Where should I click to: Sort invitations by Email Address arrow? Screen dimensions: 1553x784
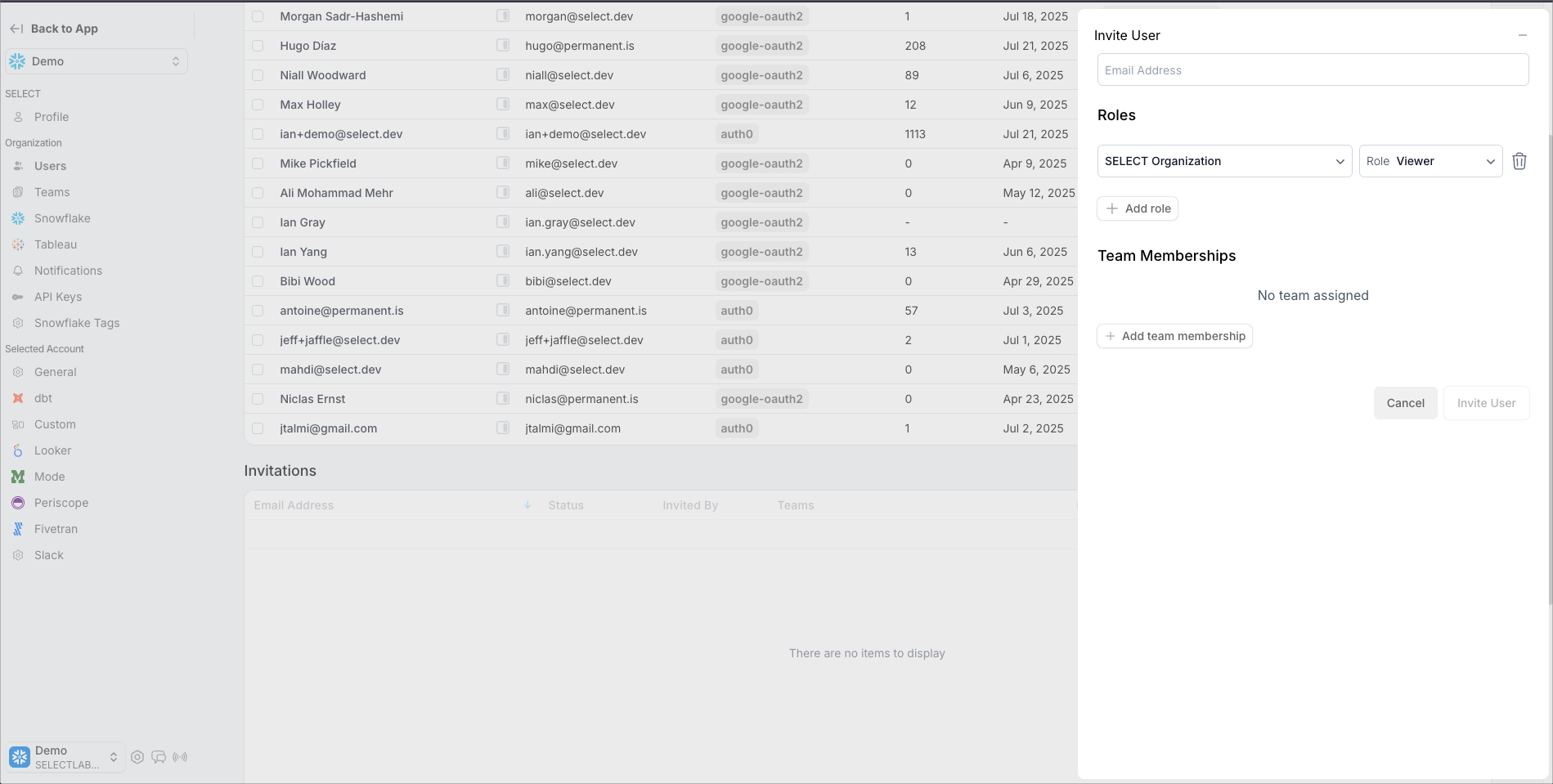coord(527,505)
